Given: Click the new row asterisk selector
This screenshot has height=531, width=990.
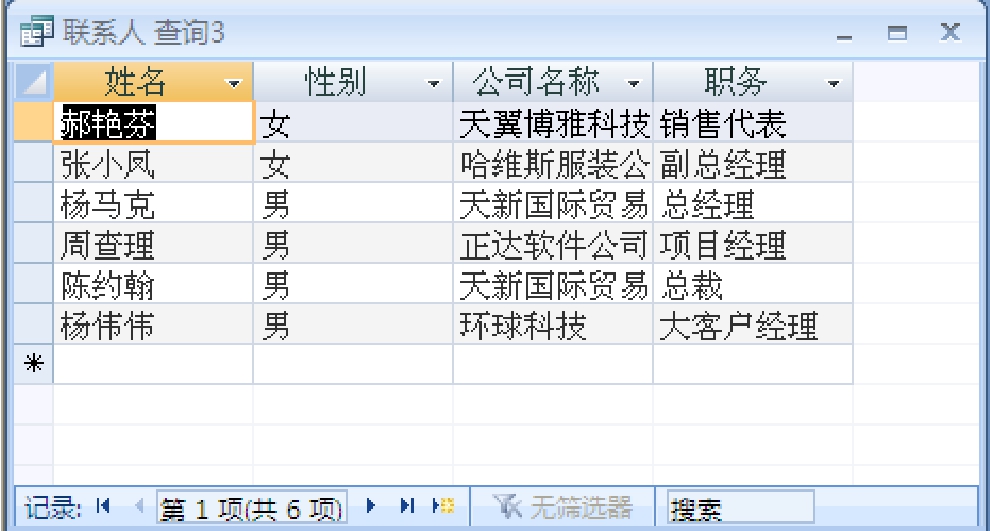Looking at the screenshot, I should tap(34, 365).
